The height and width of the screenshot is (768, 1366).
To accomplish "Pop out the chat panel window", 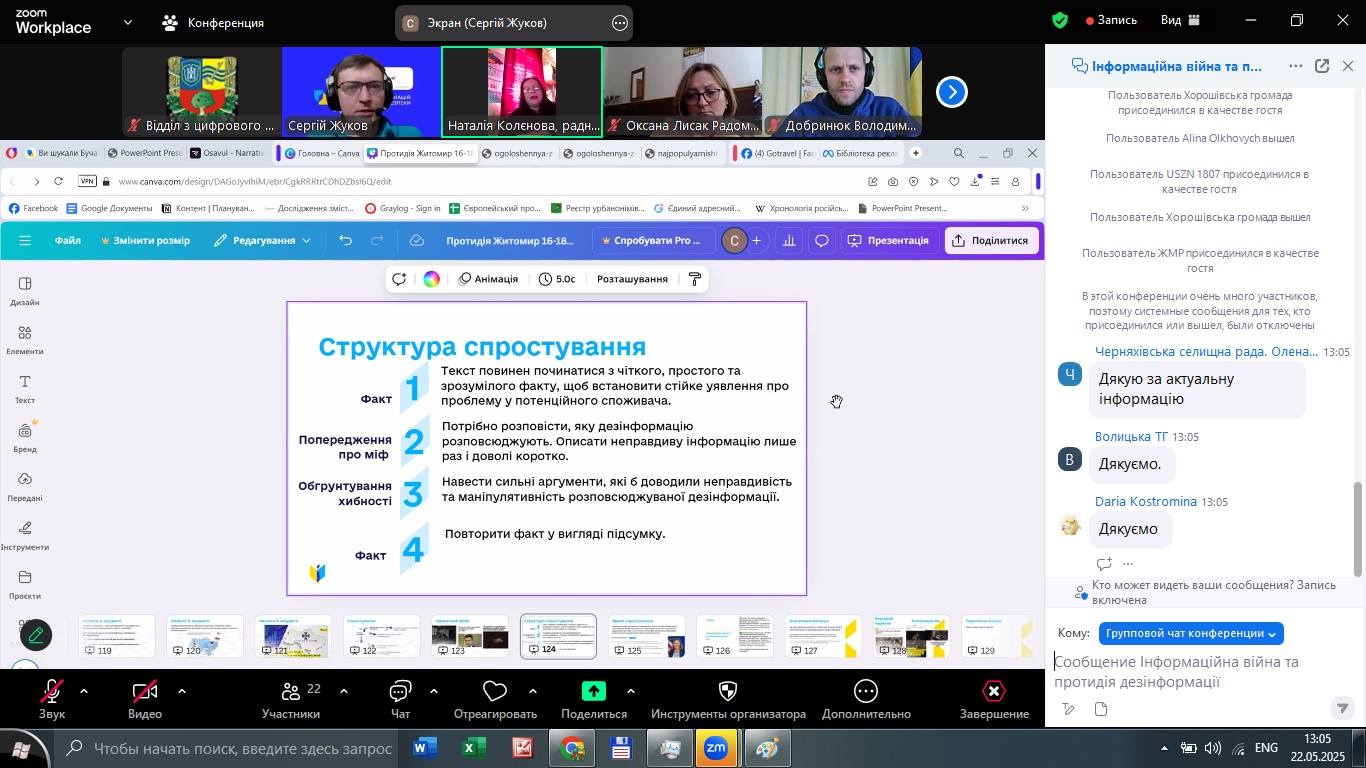I will click(x=1322, y=67).
